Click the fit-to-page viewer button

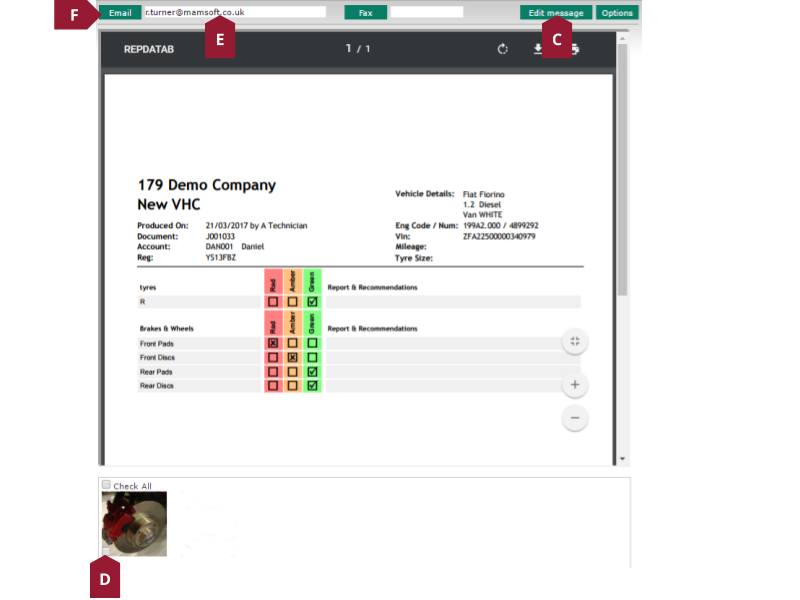pyautogui.click(x=574, y=342)
